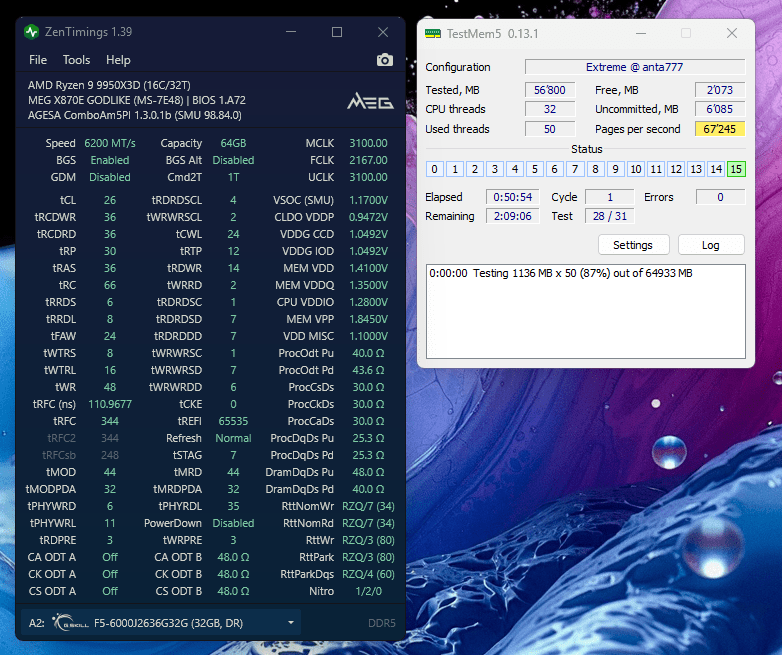Click thread status box 10
782x655 pixels.
pos(636,169)
